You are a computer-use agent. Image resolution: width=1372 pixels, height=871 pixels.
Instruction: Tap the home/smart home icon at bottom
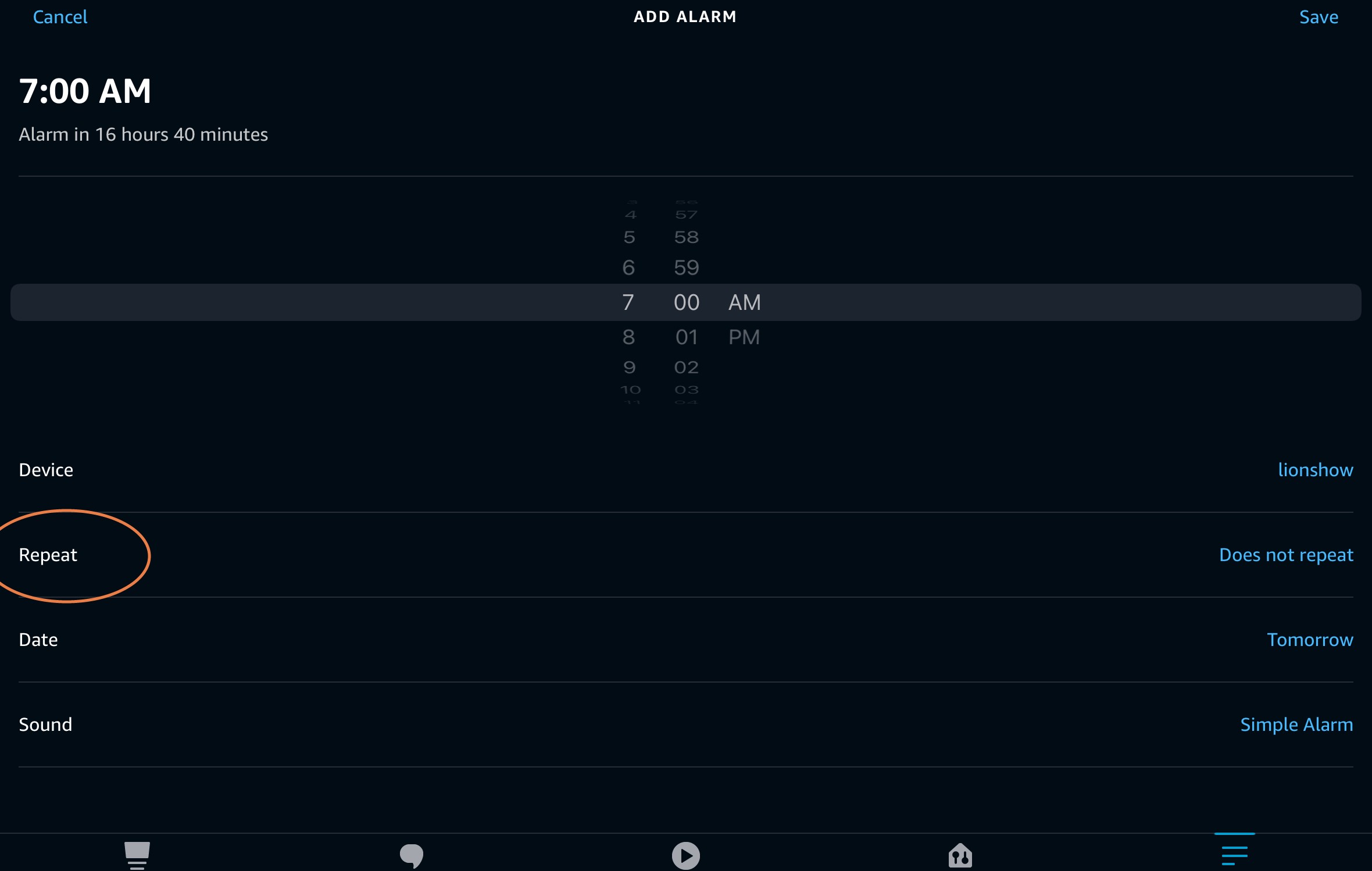(x=959, y=855)
